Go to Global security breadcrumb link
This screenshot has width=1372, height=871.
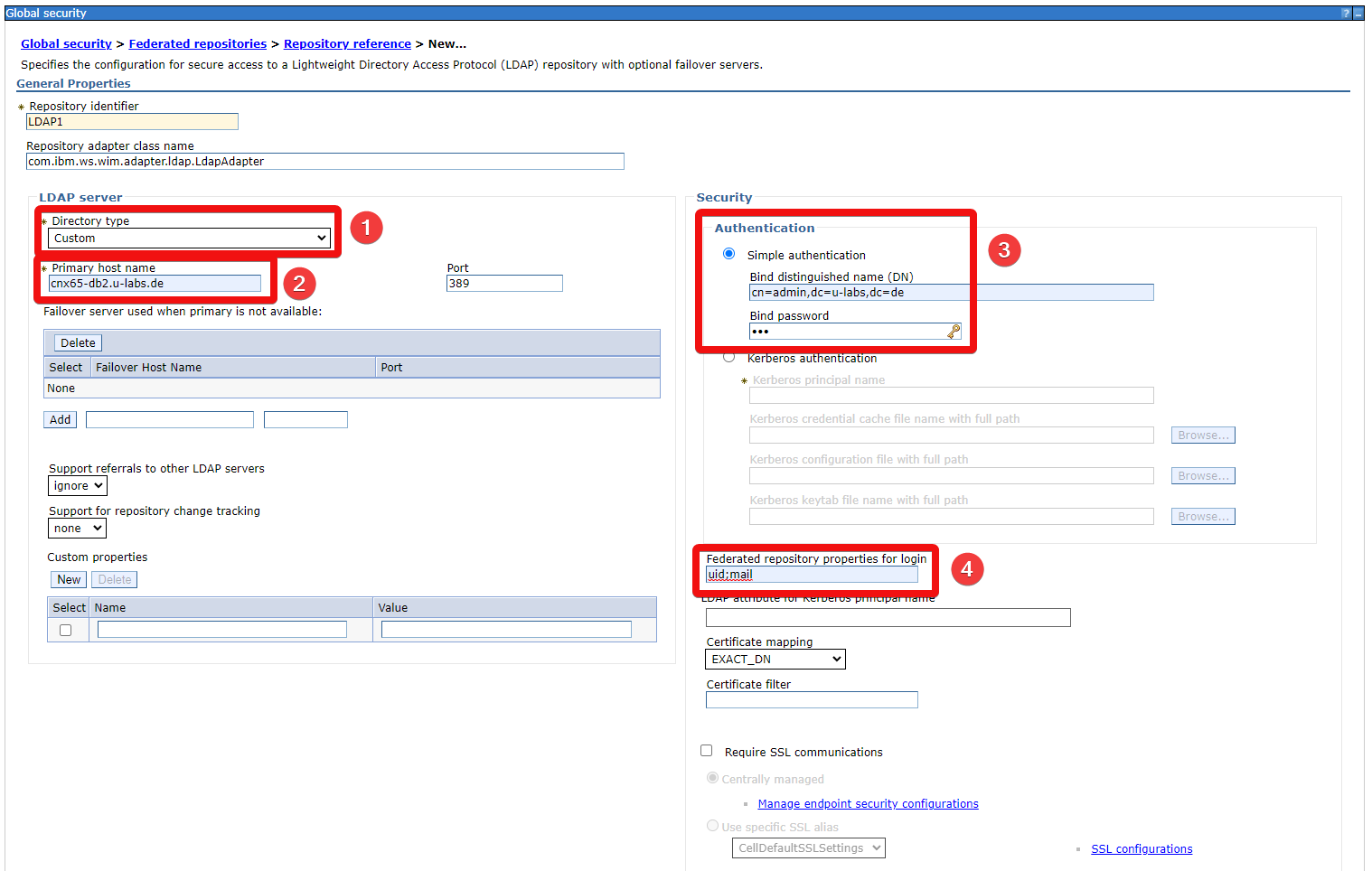click(x=66, y=44)
